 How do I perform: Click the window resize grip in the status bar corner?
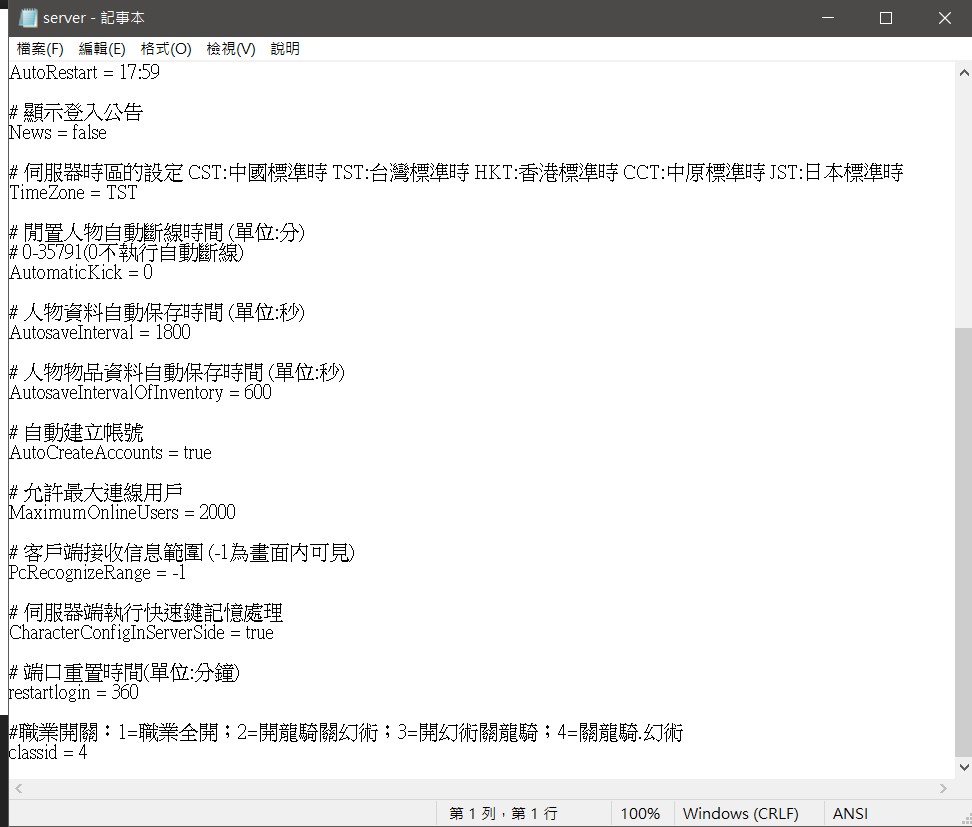click(x=965, y=820)
